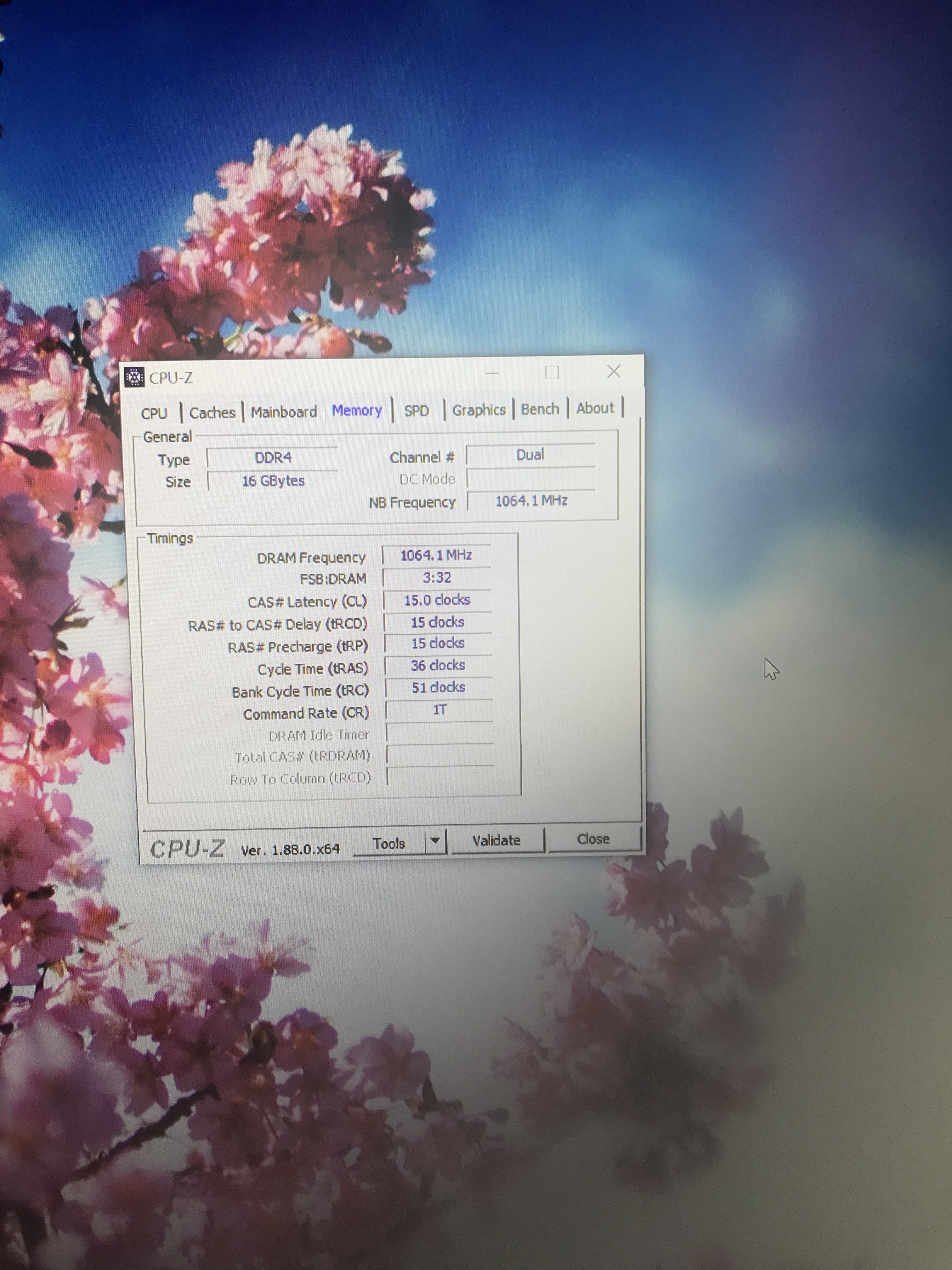The image size is (952, 1270).
Task: Close CPU-Z with the X icon
Action: (614, 371)
